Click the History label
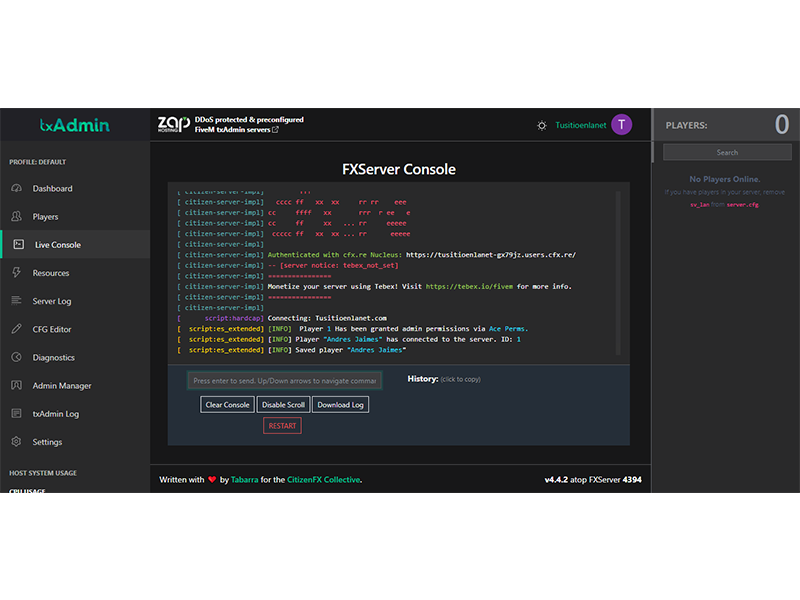Image resolution: width=800 pixels, height=600 pixels. pyautogui.click(x=422, y=379)
